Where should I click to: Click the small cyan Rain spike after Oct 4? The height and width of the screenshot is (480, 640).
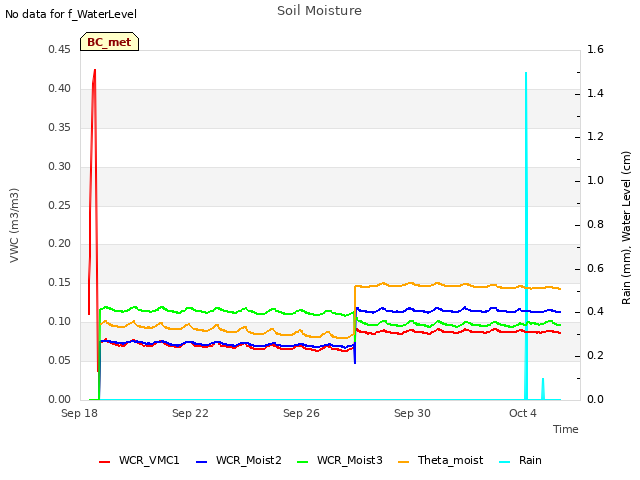tap(543, 389)
